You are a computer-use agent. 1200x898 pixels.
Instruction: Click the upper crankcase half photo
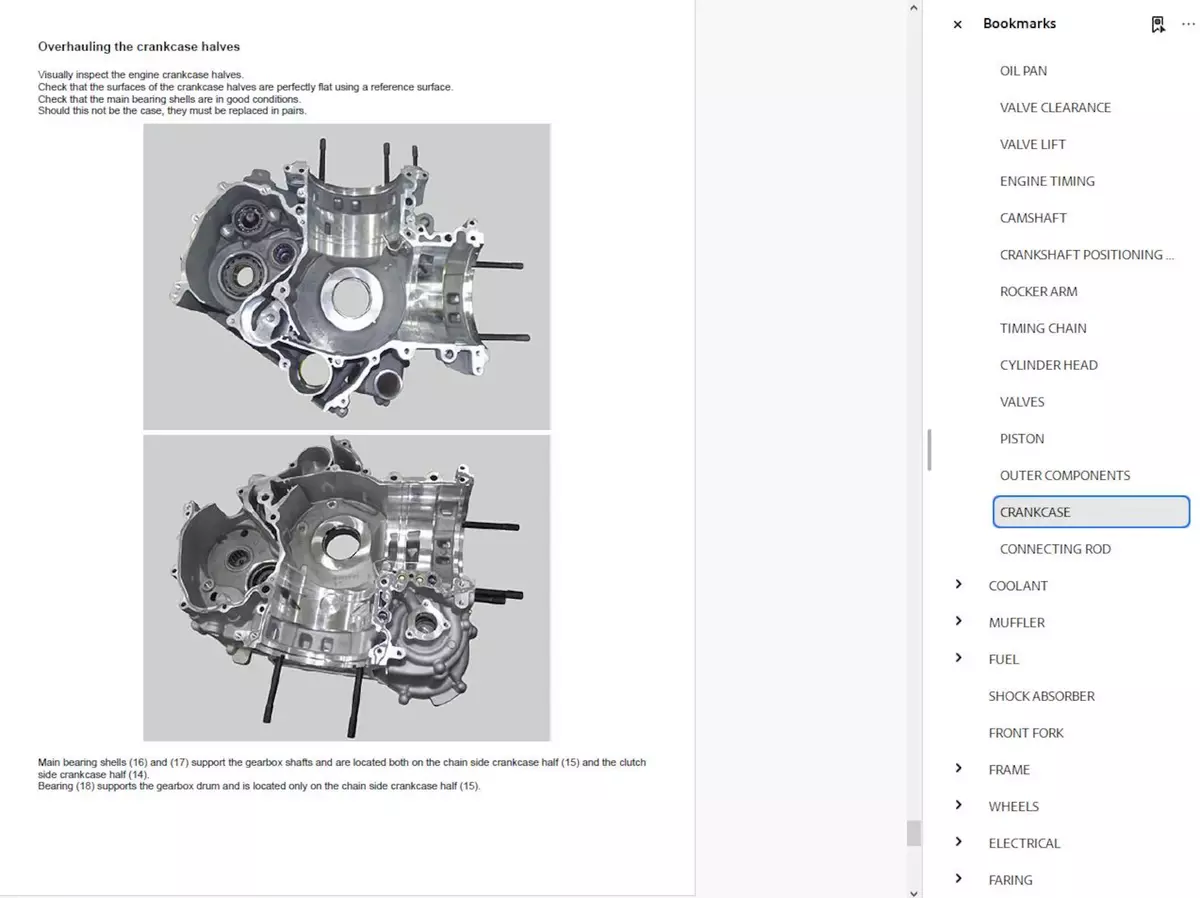click(346, 276)
